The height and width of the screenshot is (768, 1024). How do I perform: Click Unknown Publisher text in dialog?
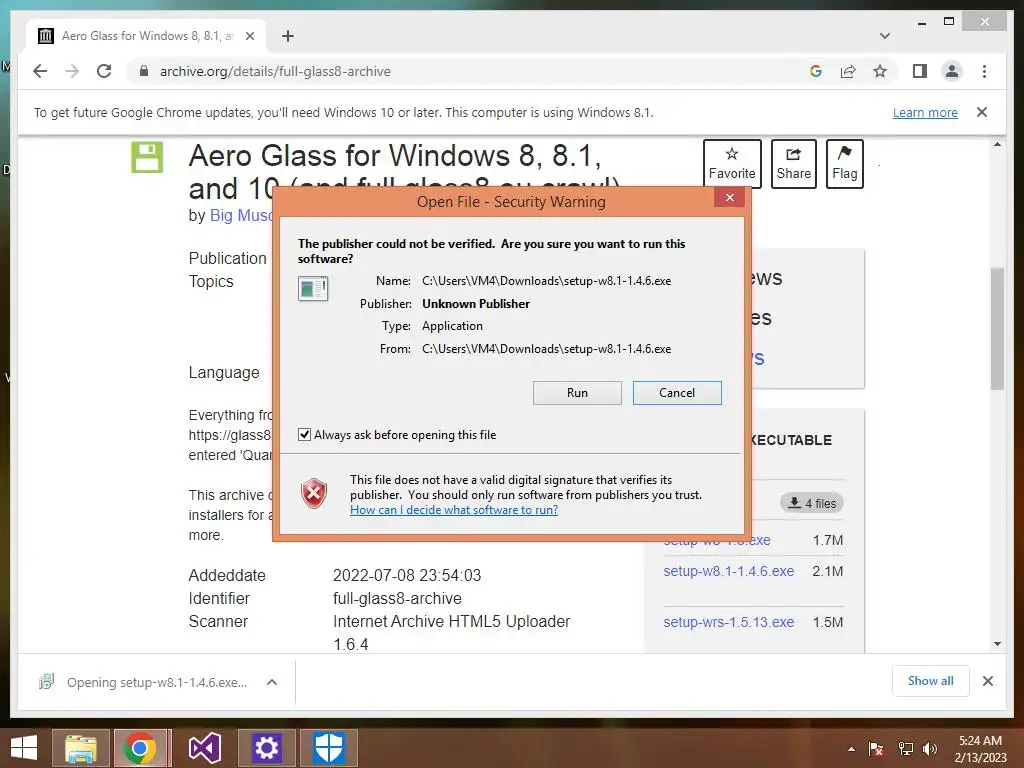click(x=475, y=304)
